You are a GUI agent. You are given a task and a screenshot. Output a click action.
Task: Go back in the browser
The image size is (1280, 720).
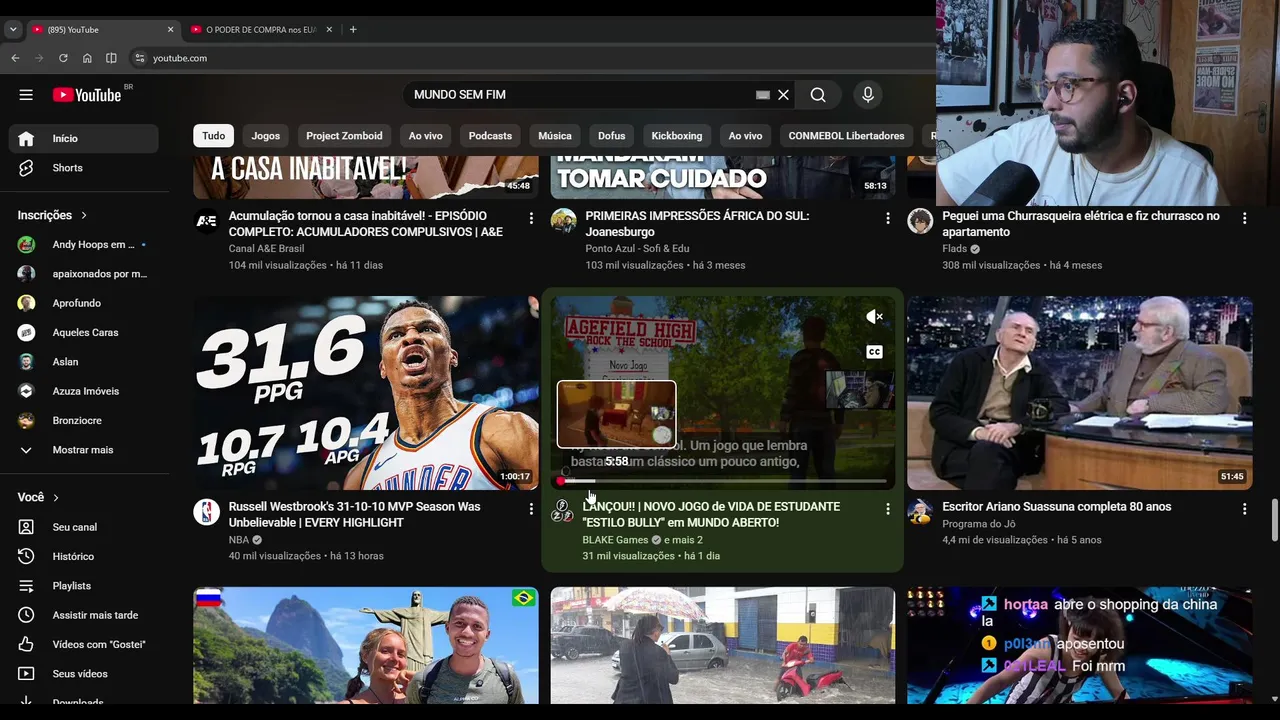point(15,58)
